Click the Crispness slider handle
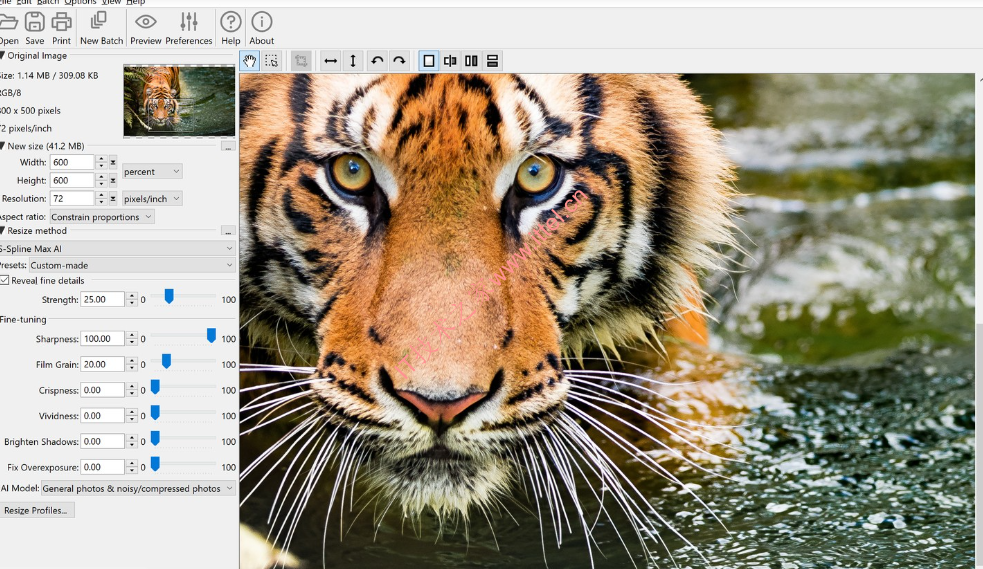This screenshot has width=983, height=569. click(155, 387)
